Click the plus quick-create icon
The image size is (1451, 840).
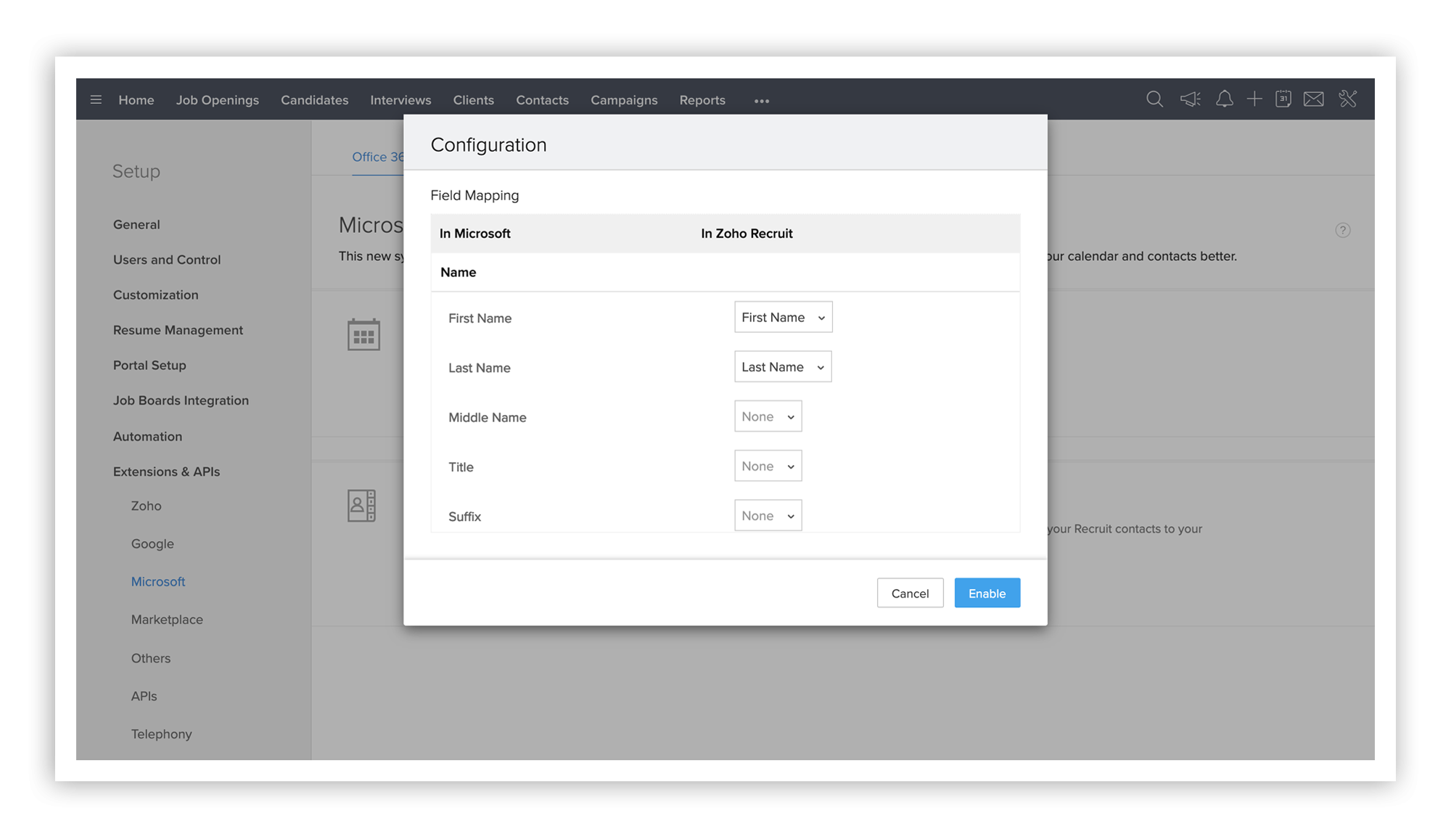tap(1254, 99)
